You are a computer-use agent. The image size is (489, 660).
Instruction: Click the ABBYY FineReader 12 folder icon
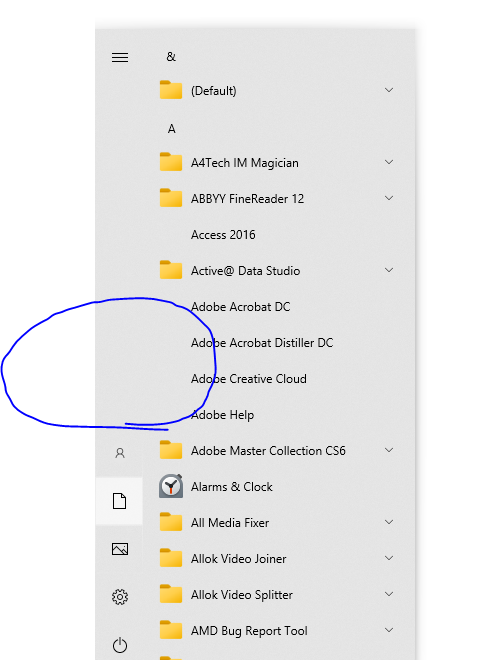coord(171,198)
